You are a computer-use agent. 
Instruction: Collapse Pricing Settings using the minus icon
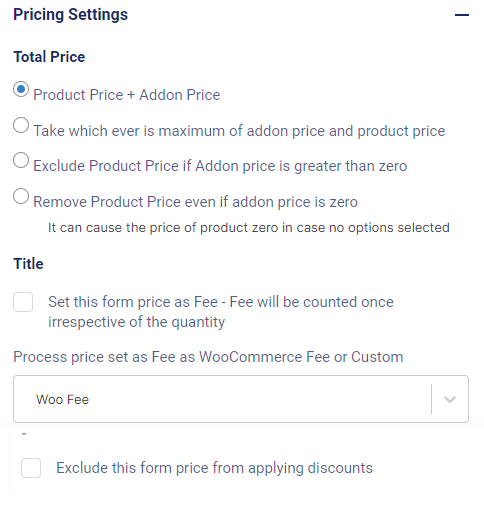click(x=462, y=15)
